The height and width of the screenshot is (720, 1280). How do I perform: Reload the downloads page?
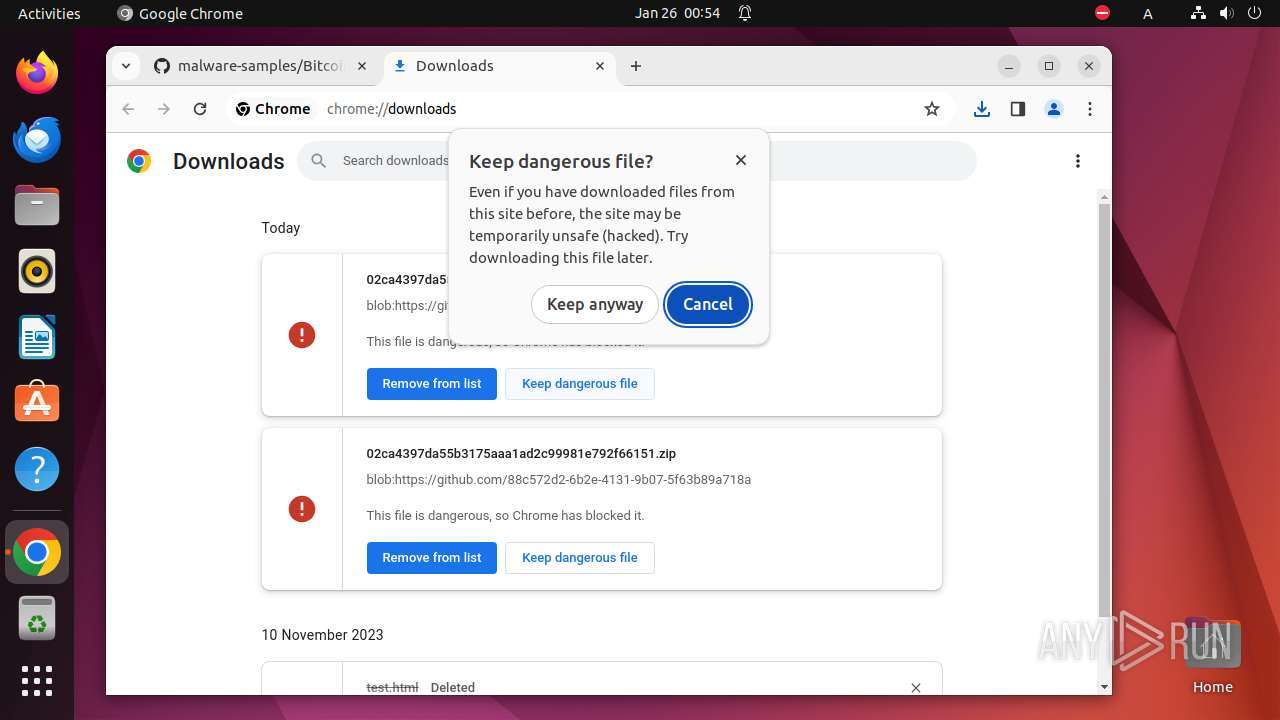[x=200, y=109]
